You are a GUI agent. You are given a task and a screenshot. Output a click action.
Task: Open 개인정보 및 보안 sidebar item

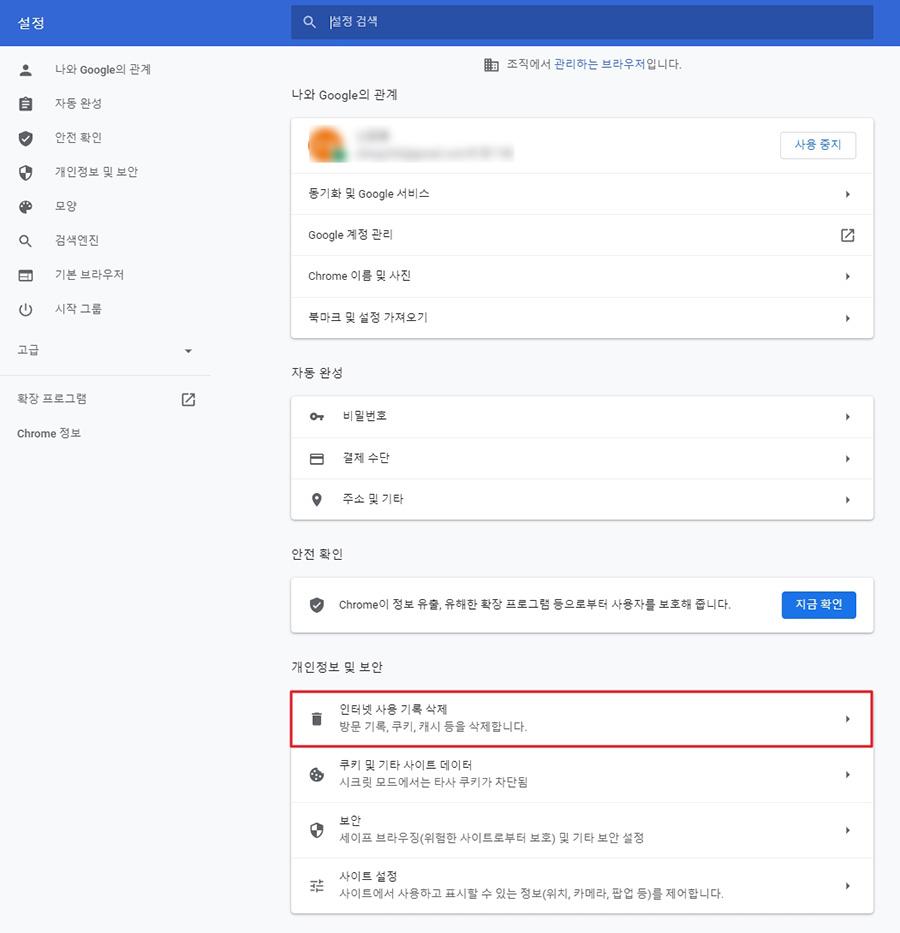pos(96,172)
